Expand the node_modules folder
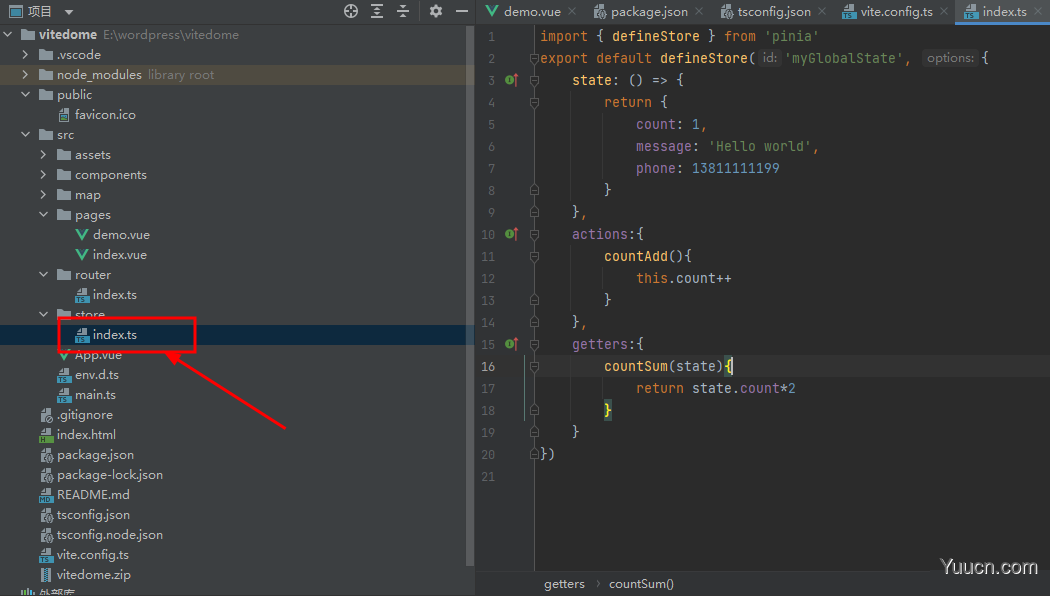This screenshot has width=1050, height=596. [x=25, y=74]
